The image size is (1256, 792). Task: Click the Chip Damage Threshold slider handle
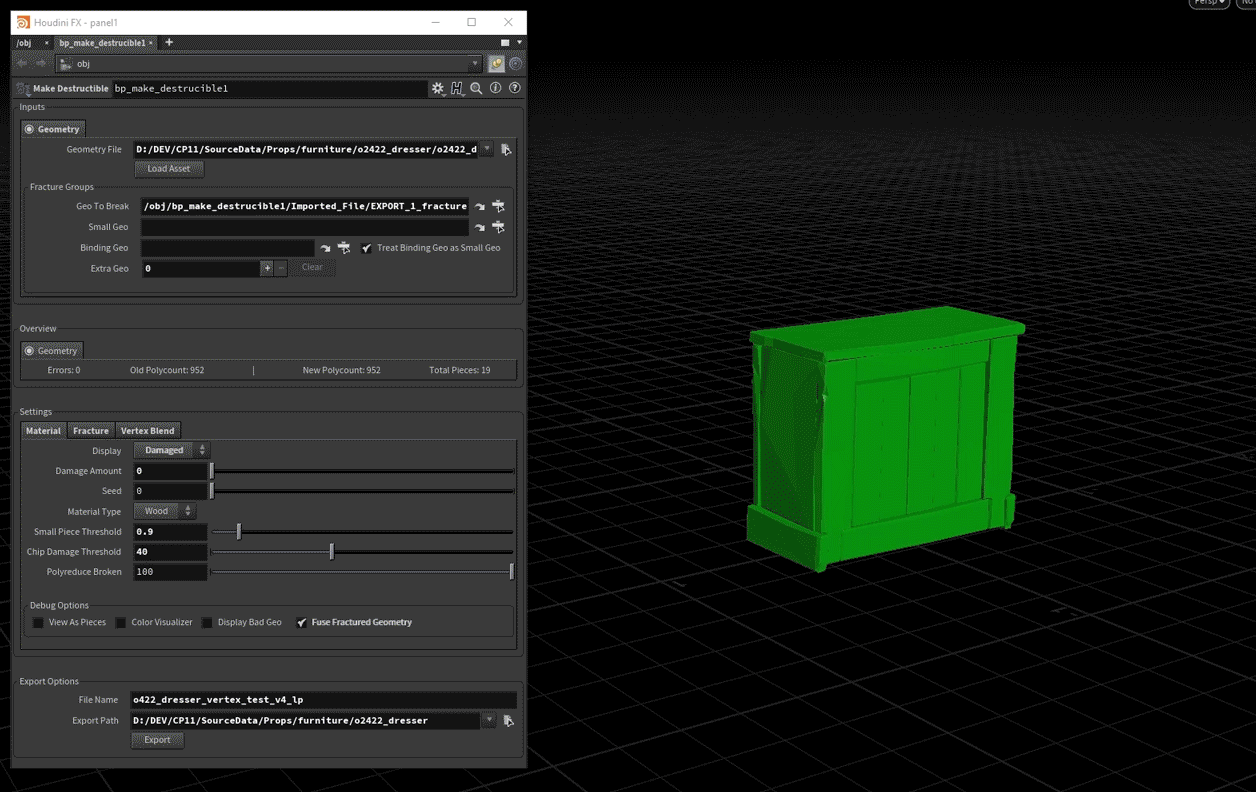pyautogui.click(x=332, y=552)
